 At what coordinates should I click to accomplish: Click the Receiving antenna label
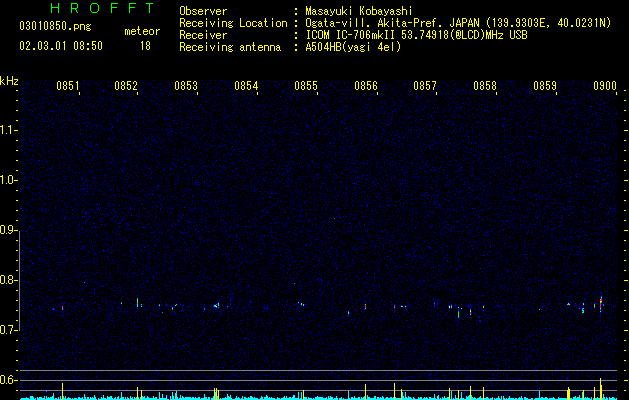(x=230, y=47)
